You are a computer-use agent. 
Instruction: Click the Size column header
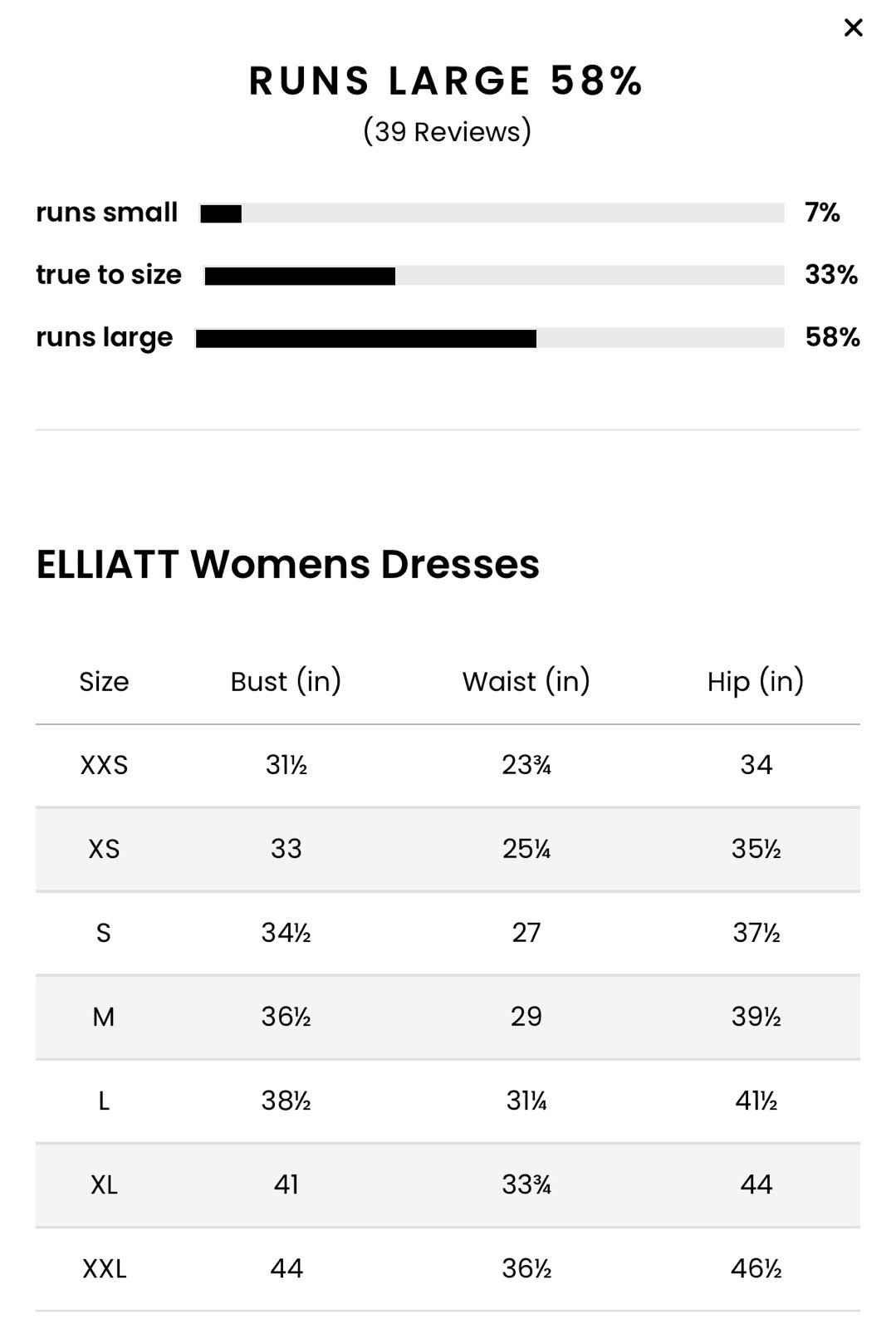click(104, 682)
